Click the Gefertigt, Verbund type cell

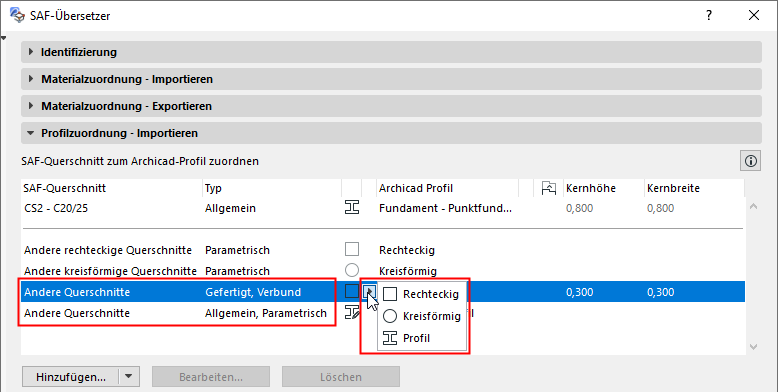click(x=253, y=292)
